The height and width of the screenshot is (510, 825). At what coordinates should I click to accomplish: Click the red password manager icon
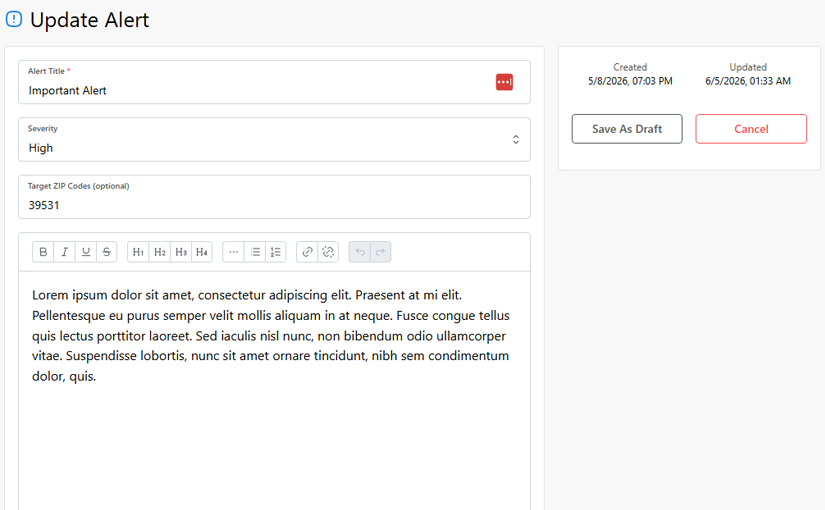tap(504, 82)
